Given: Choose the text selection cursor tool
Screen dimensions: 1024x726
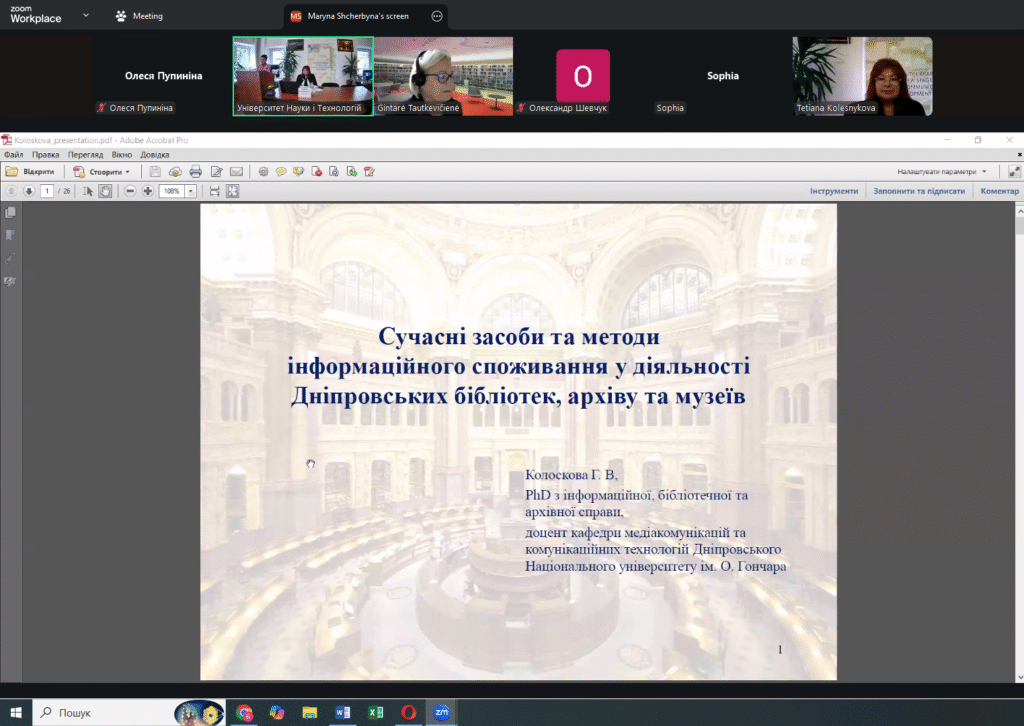Looking at the screenshot, I should [x=88, y=191].
